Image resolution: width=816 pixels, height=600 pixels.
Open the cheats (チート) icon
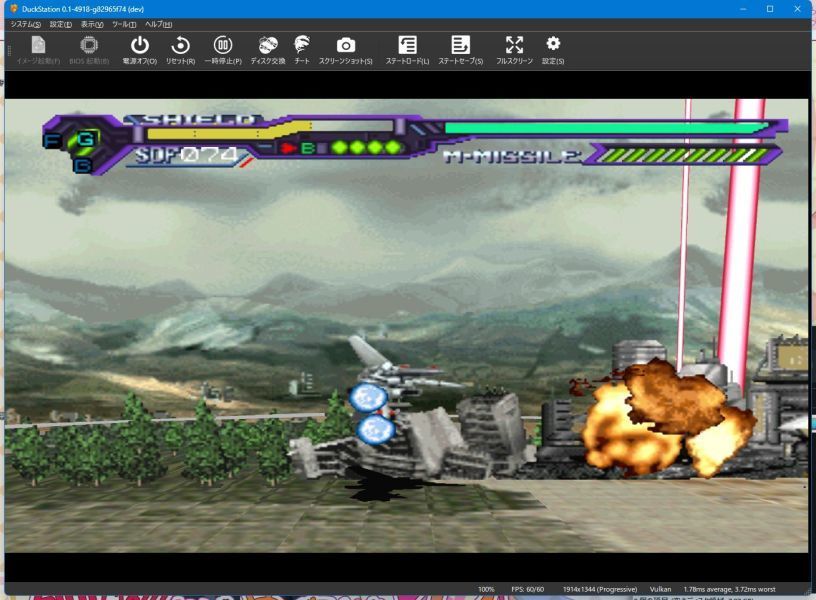302,50
